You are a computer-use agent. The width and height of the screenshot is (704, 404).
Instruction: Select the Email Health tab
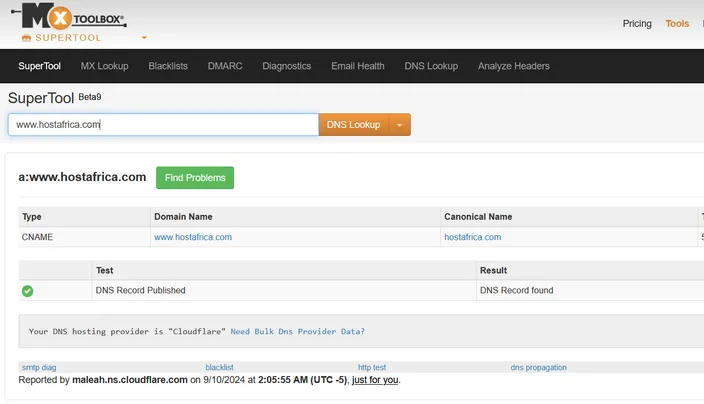(x=358, y=66)
